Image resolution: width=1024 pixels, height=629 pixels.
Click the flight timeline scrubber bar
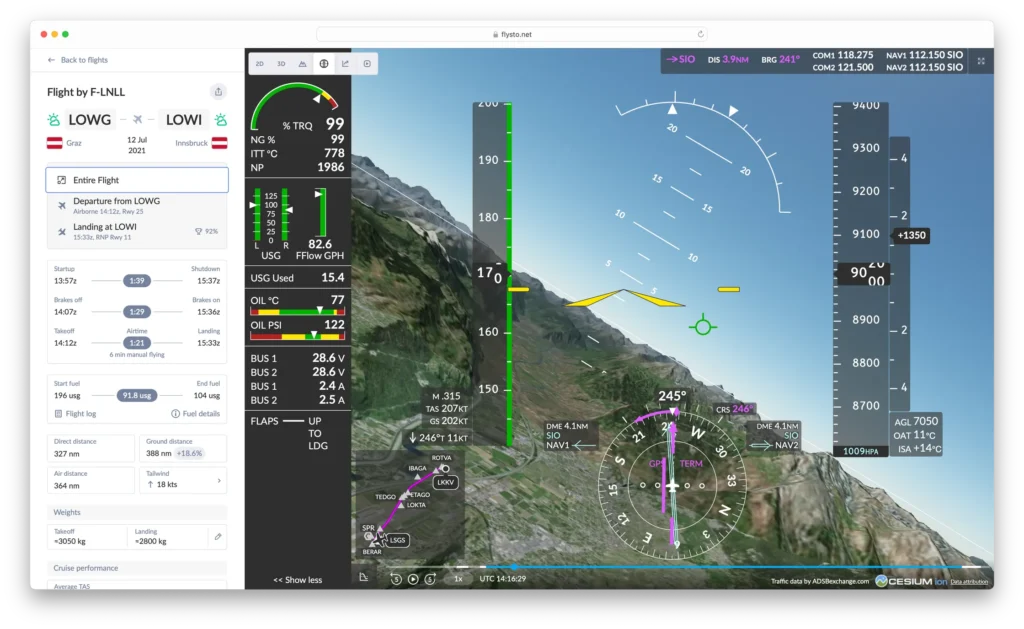(700, 567)
